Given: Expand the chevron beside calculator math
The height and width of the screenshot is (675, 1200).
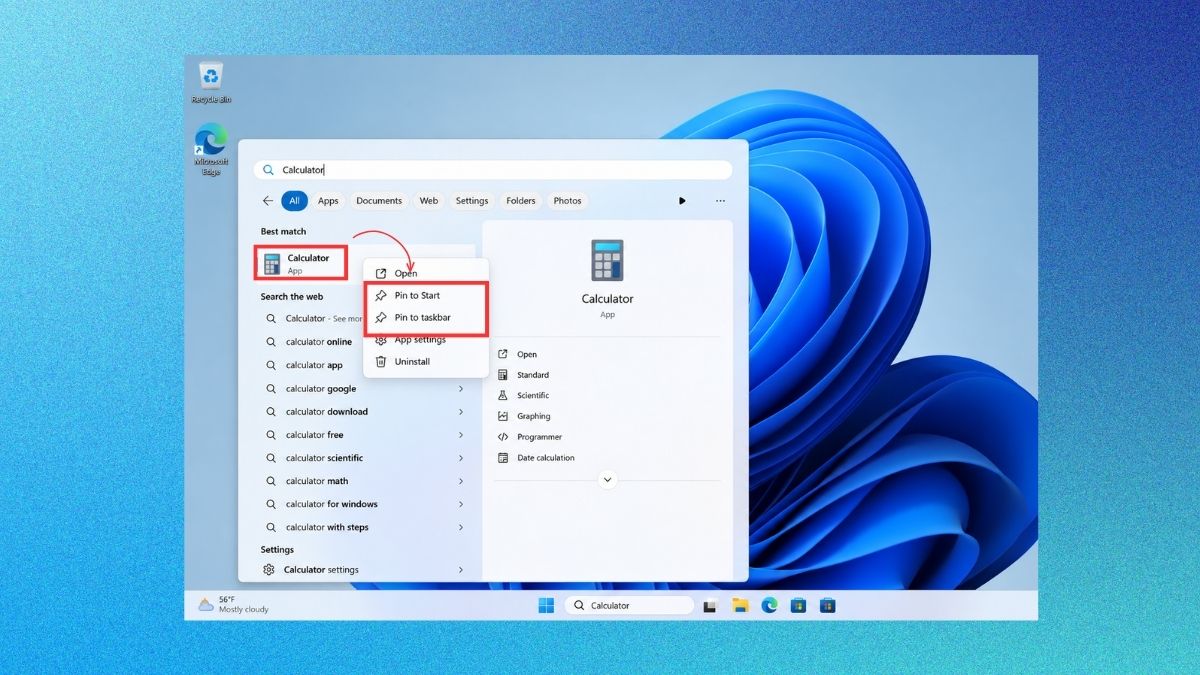Looking at the screenshot, I should click(x=461, y=481).
